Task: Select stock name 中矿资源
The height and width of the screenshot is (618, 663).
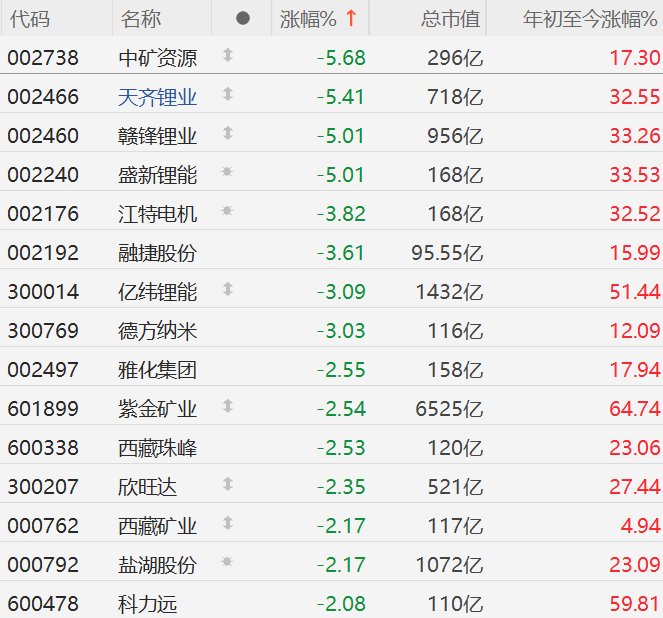Action: point(157,58)
